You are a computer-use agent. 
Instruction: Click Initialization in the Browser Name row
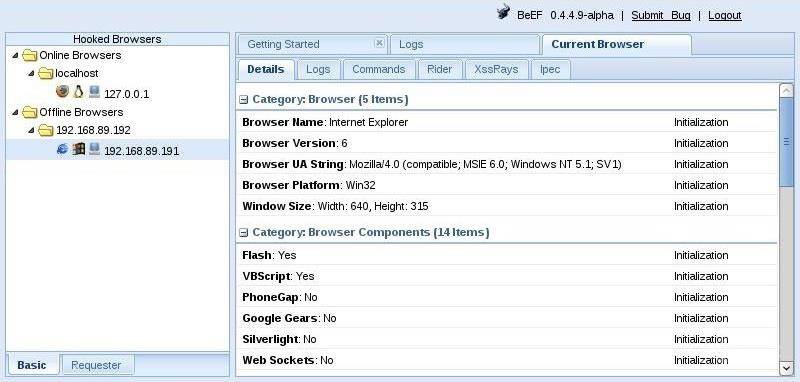click(x=701, y=122)
